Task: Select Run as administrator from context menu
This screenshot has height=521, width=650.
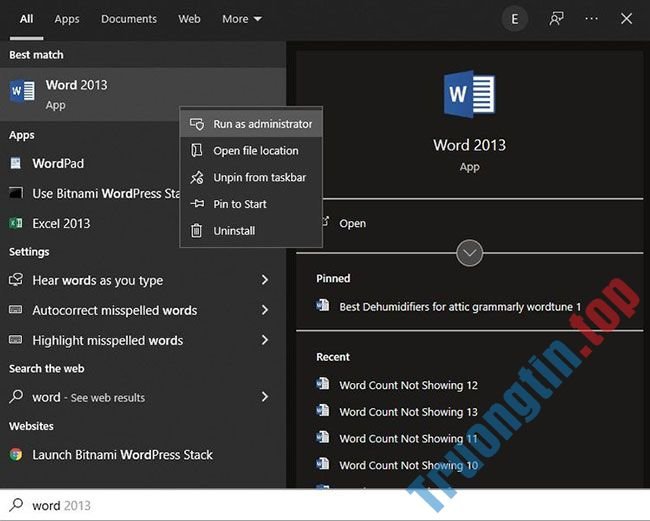Action: click(x=262, y=124)
